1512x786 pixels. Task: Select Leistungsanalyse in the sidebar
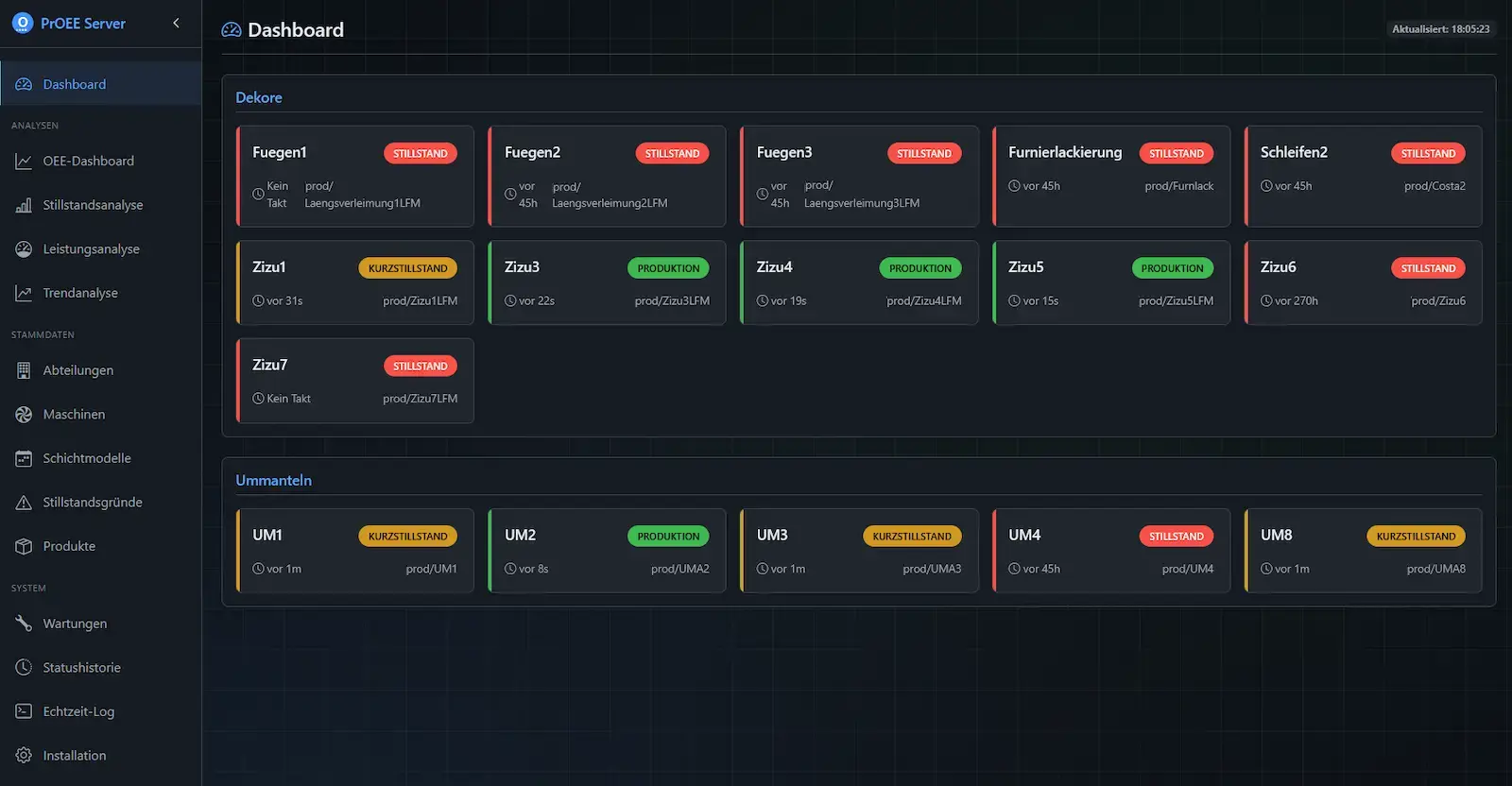pos(101,248)
